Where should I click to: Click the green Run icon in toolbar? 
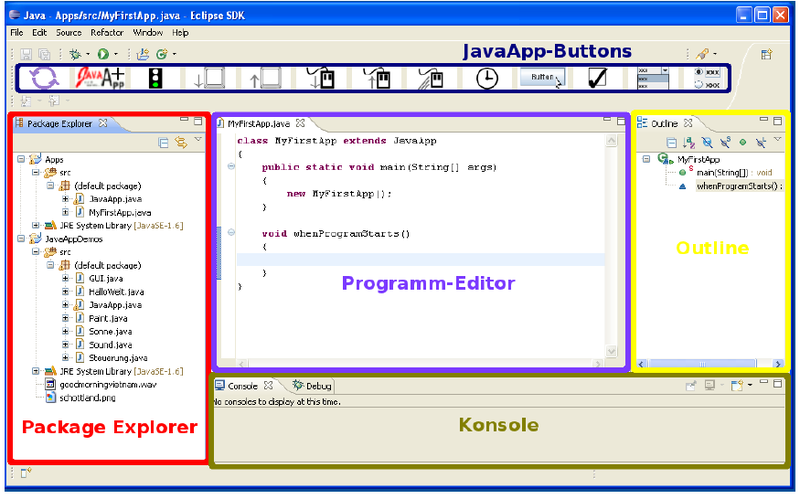(x=103, y=54)
